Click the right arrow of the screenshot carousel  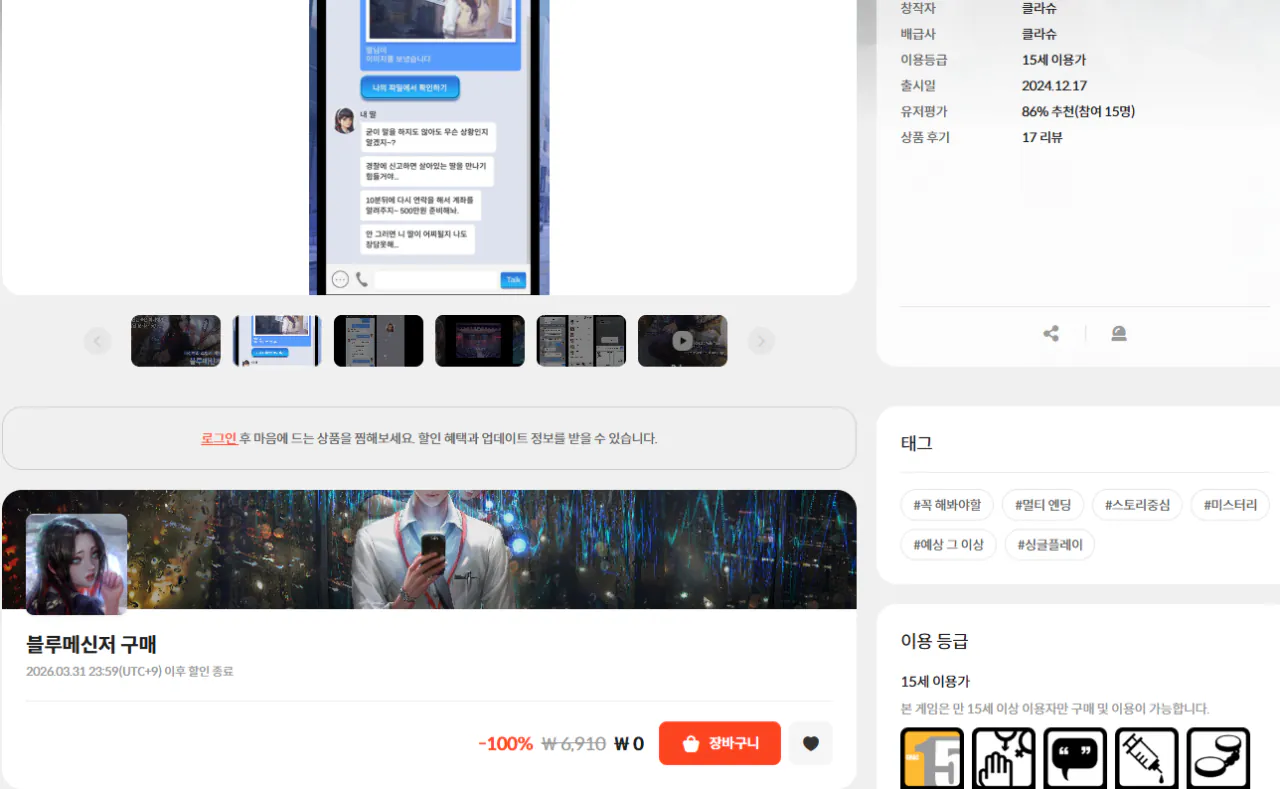point(761,340)
